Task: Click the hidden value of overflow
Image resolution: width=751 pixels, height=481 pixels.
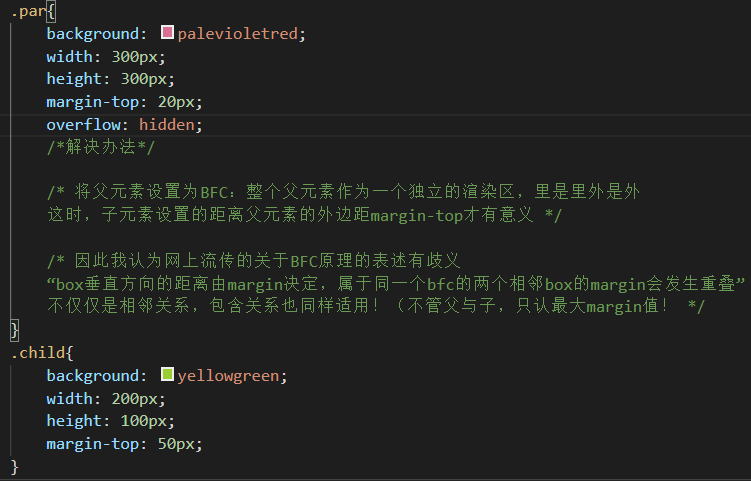Action: click(170, 125)
